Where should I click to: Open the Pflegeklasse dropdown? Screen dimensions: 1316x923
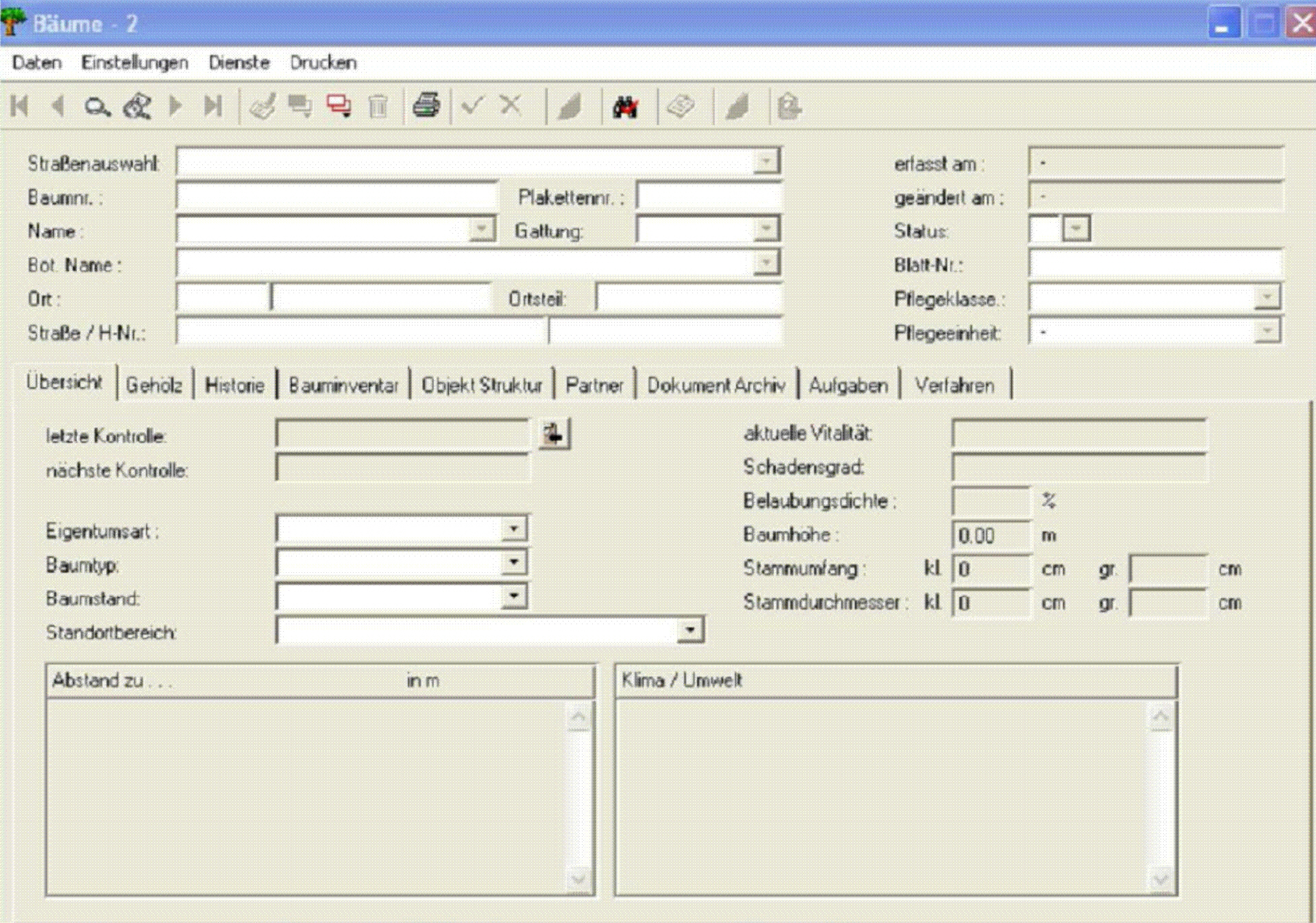pyautogui.click(x=1267, y=297)
